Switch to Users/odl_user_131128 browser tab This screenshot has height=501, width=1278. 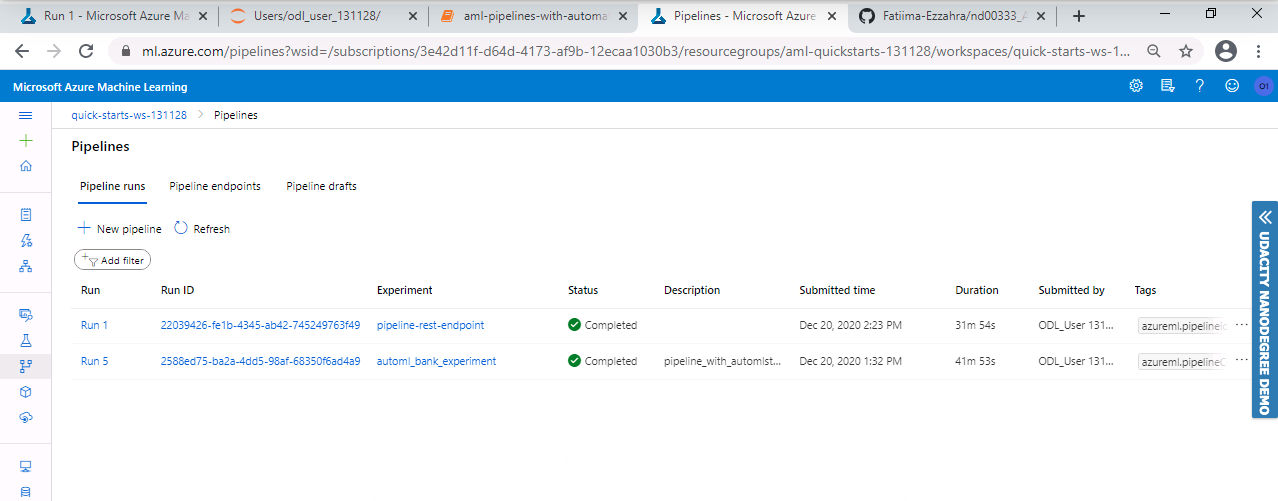tap(322, 15)
